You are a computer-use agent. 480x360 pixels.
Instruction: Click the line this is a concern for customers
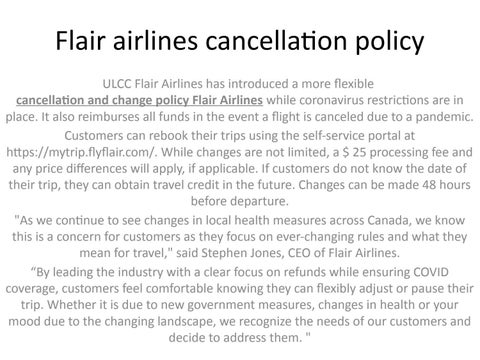[x=240, y=237]
